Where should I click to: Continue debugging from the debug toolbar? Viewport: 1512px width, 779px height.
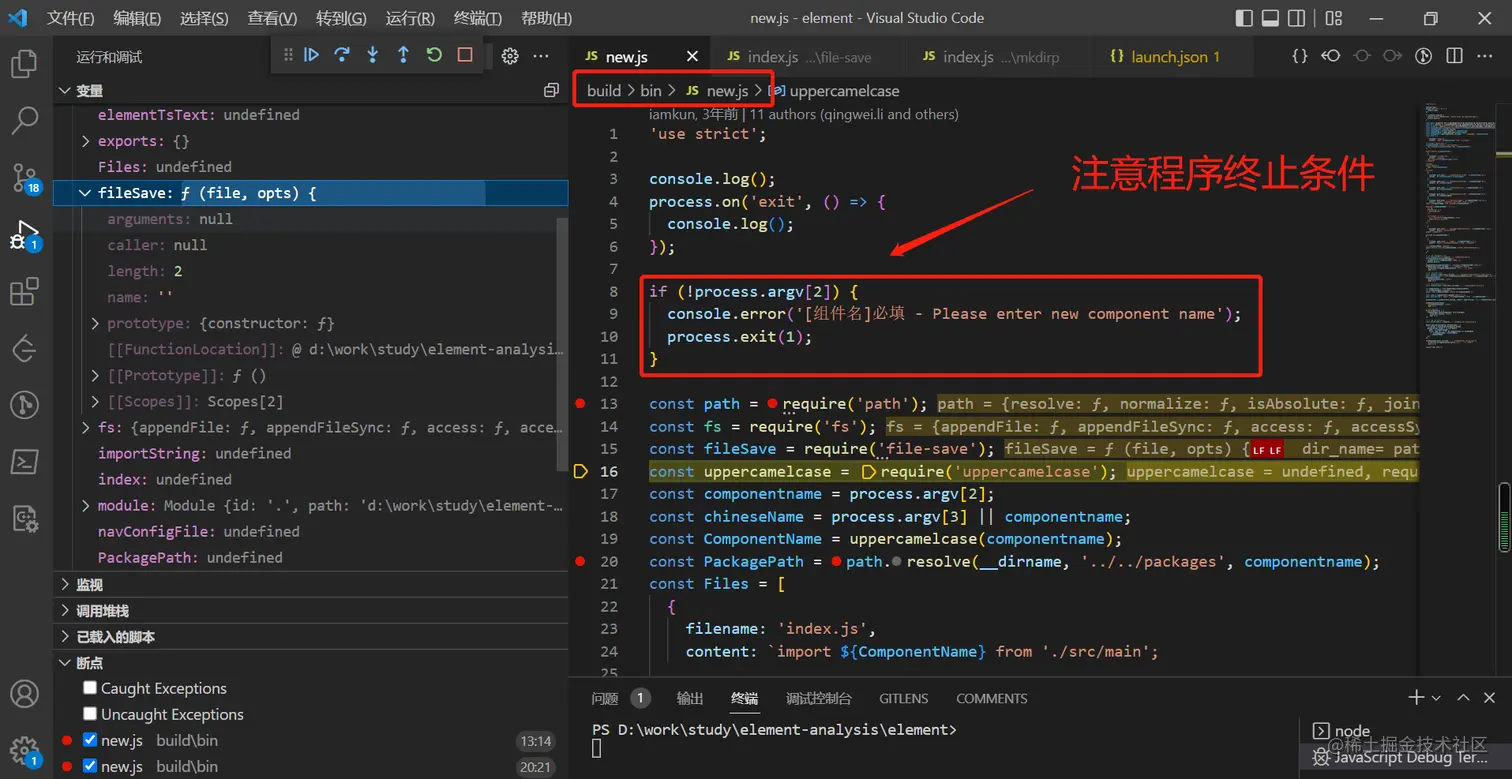click(311, 55)
